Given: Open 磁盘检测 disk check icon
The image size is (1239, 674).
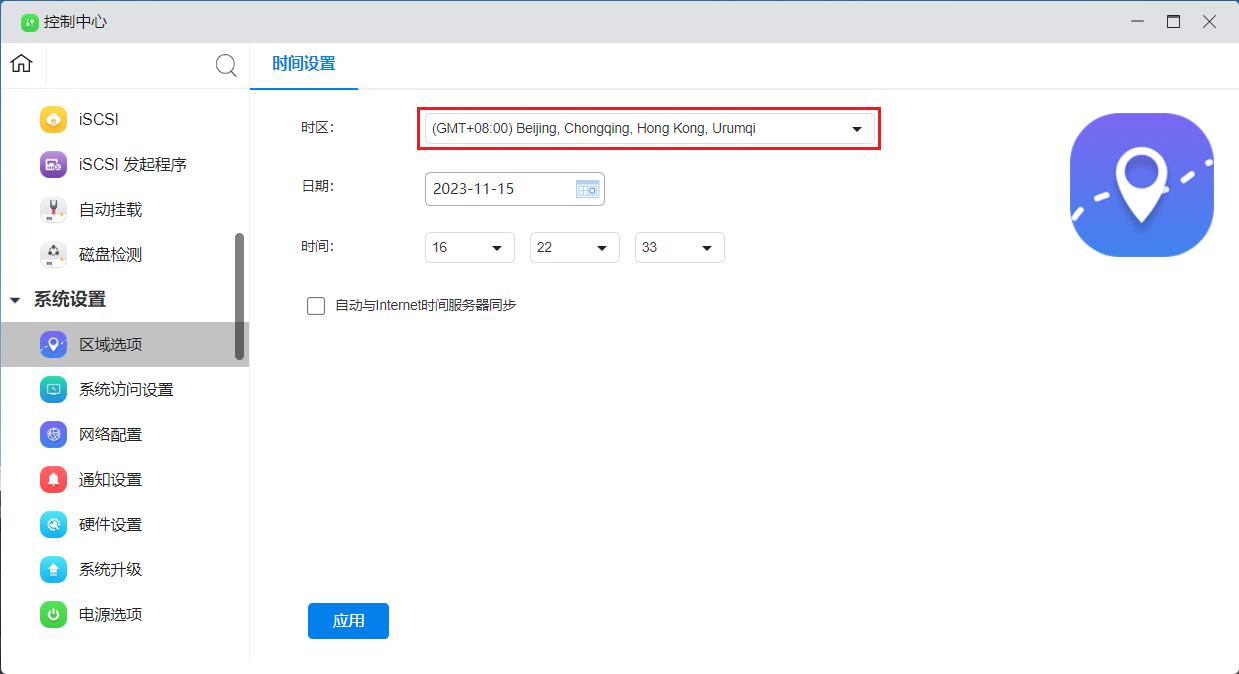Looking at the screenshot, I should tap(53, 254).
